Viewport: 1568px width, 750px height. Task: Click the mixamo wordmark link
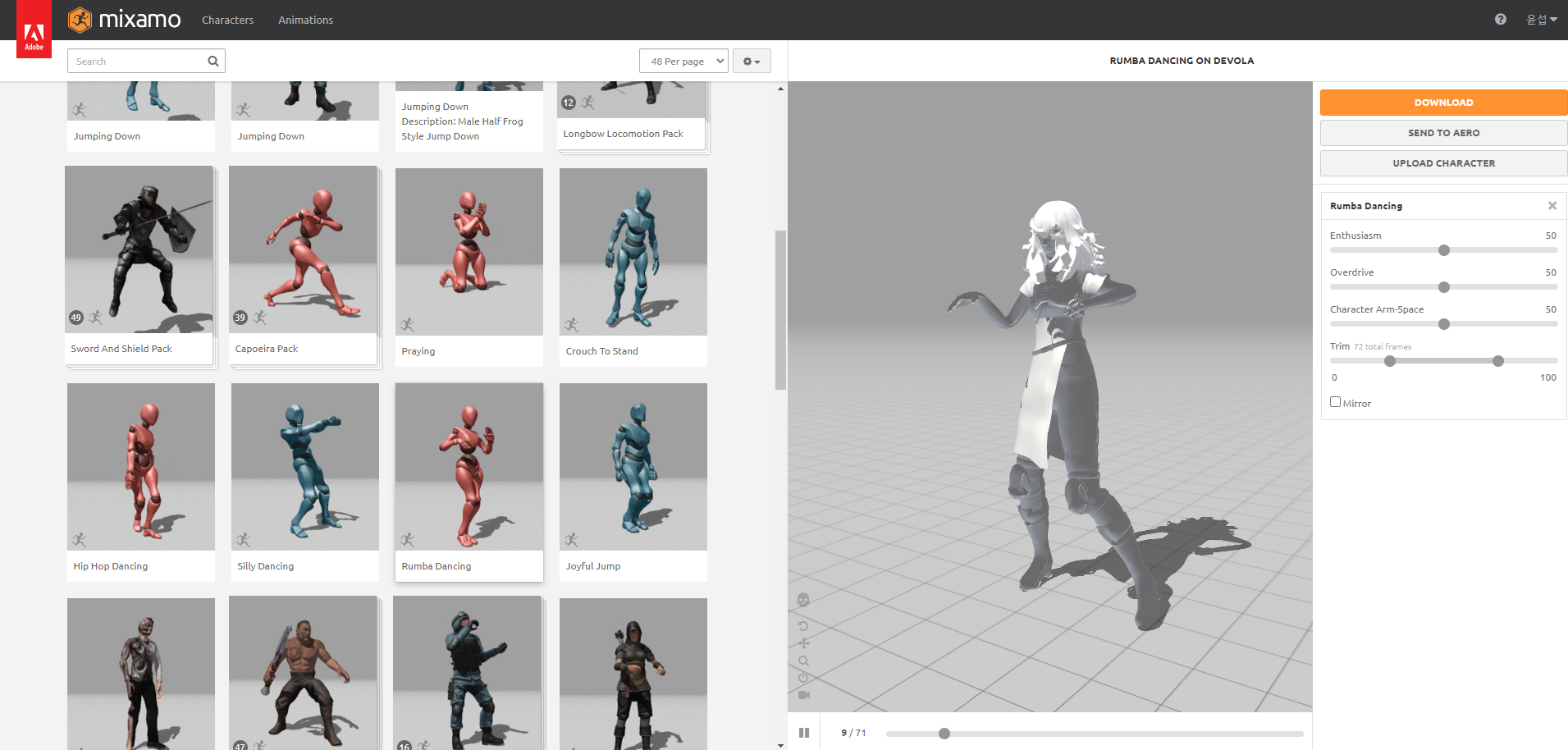point(139,20)
